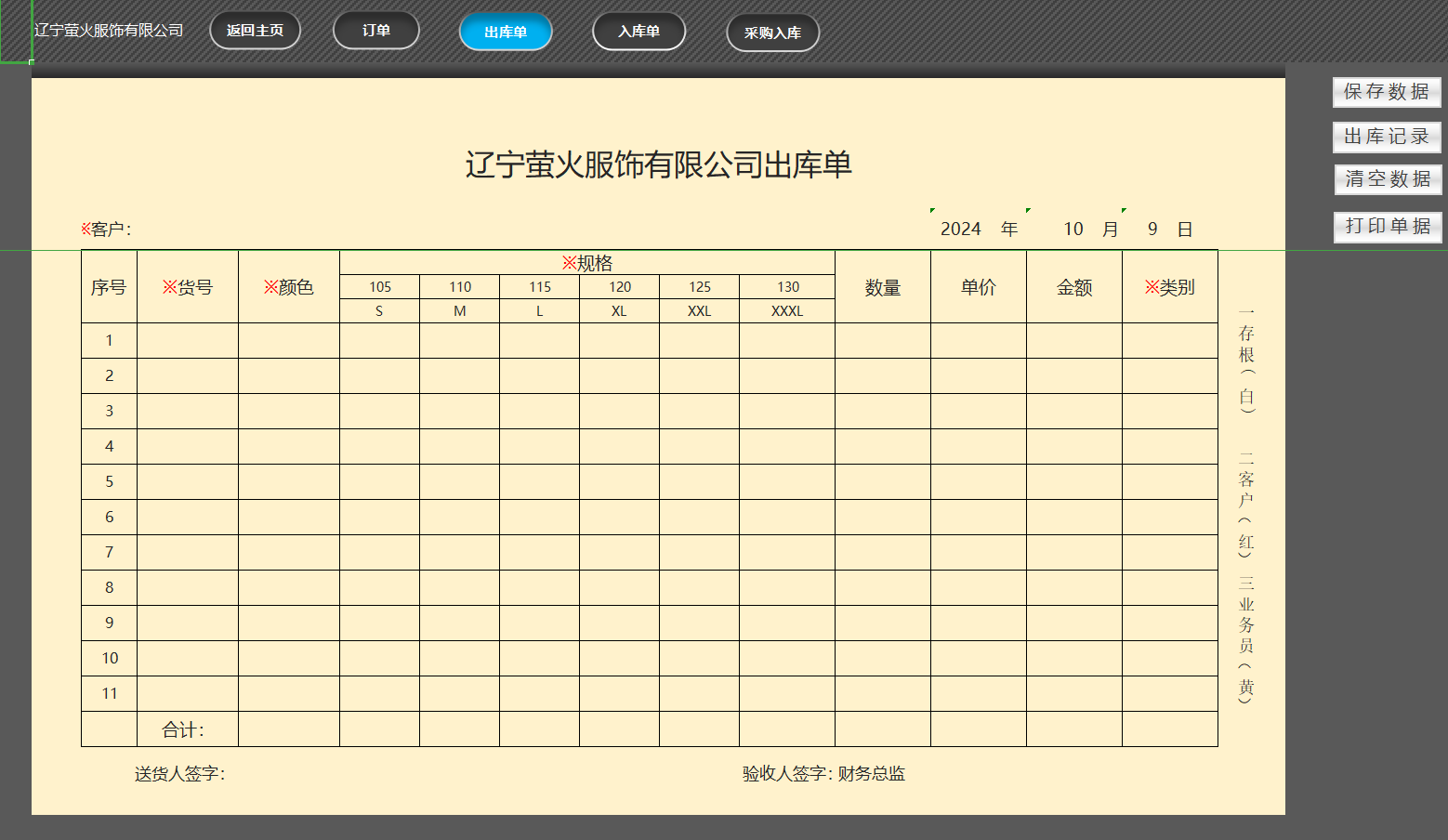Click the size 125 header cell
The width and height of the screenshot is (1448, 840).
pyautogui.click(x=699, y=287)
